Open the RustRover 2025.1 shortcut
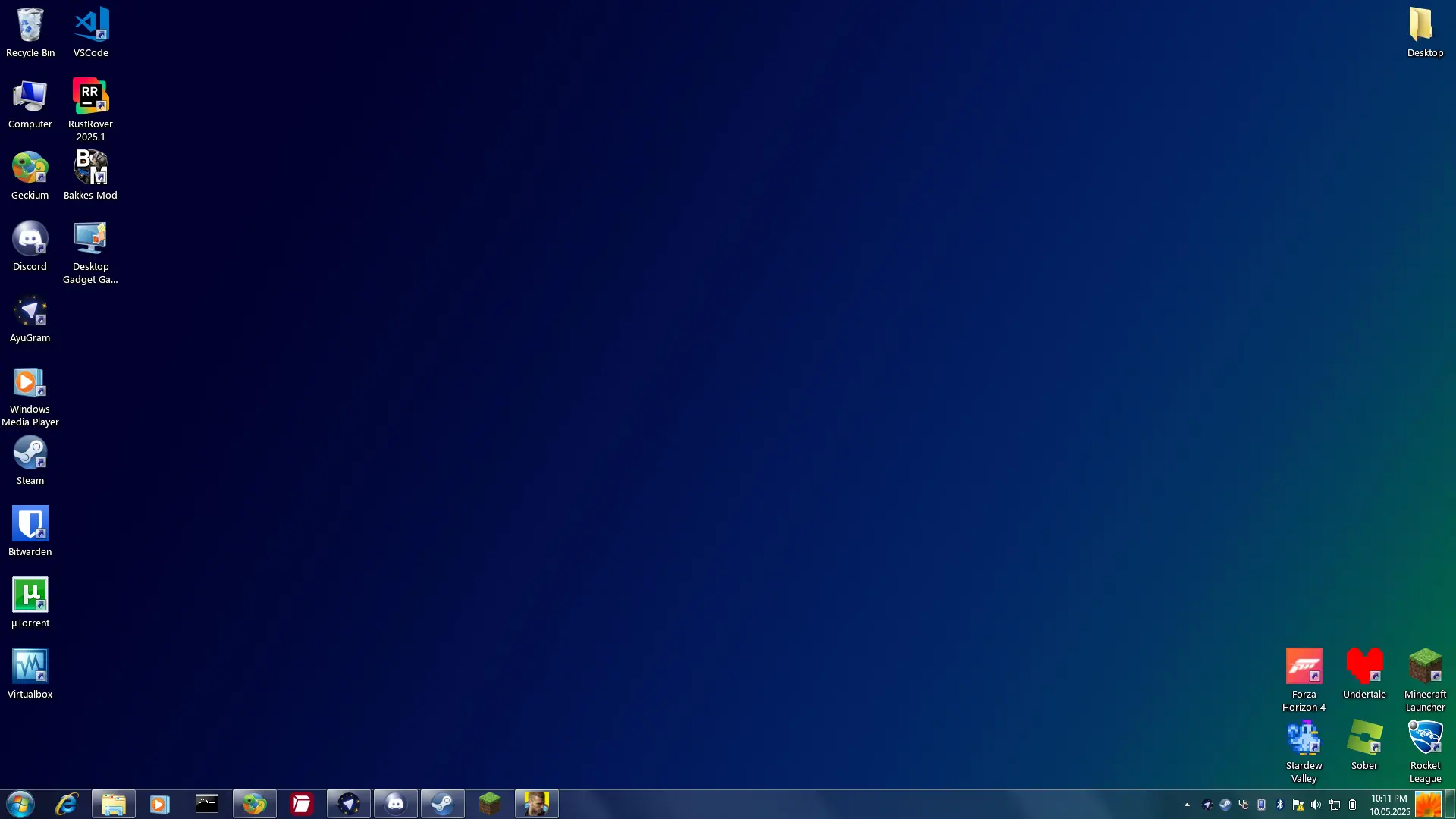1456x819 pixels. [x=90, y=110]
